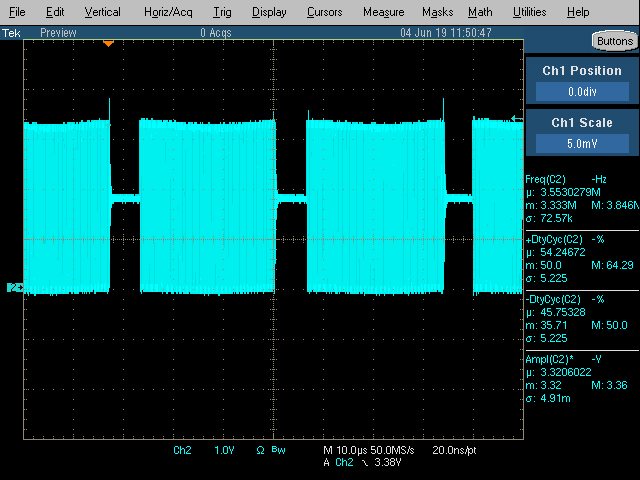The image size is (640, 480).
Task: Click the Ch1 Position value field
Action: (582, 91)
